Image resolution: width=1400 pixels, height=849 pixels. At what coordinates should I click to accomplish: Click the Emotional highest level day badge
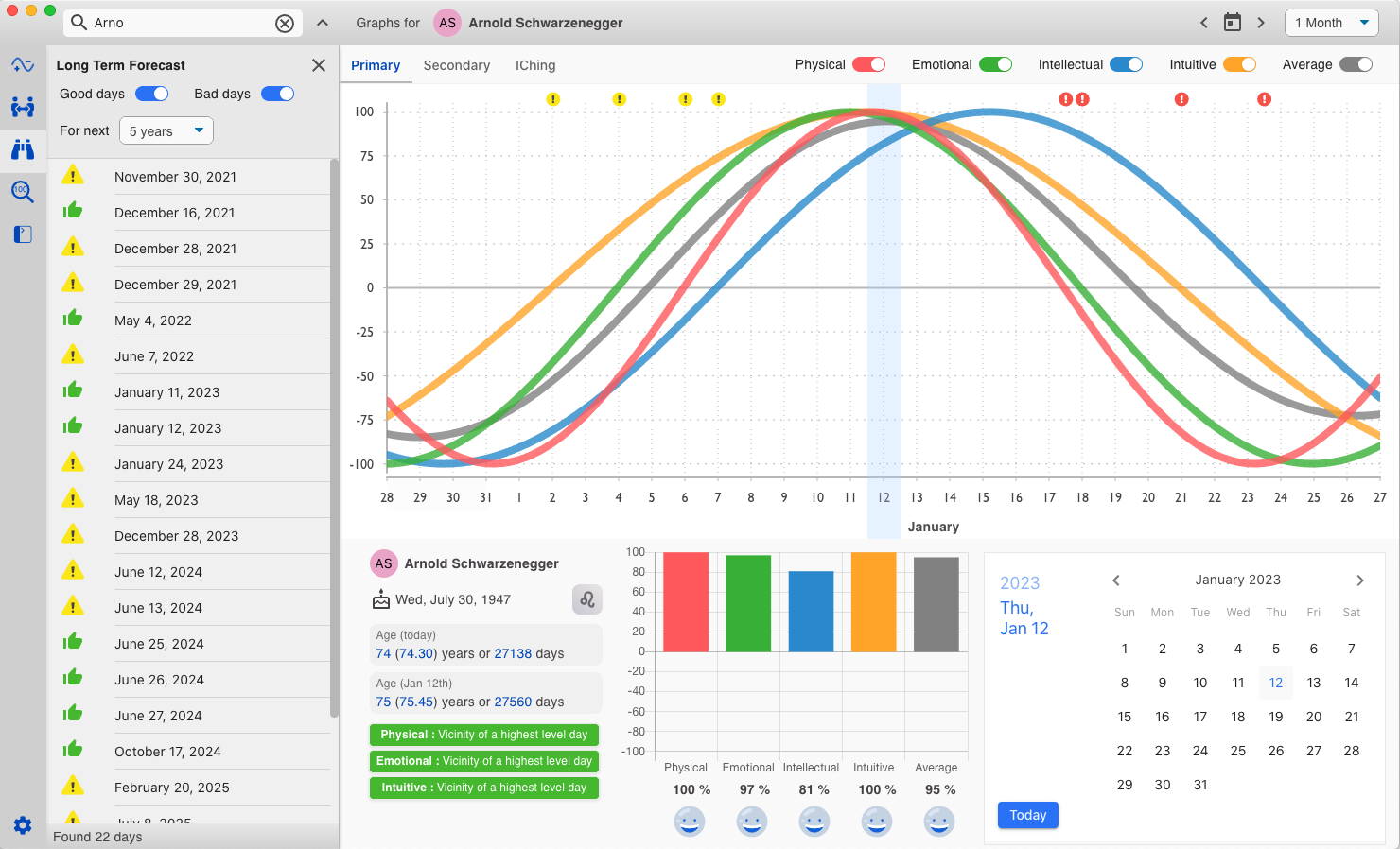click(484, 761)
